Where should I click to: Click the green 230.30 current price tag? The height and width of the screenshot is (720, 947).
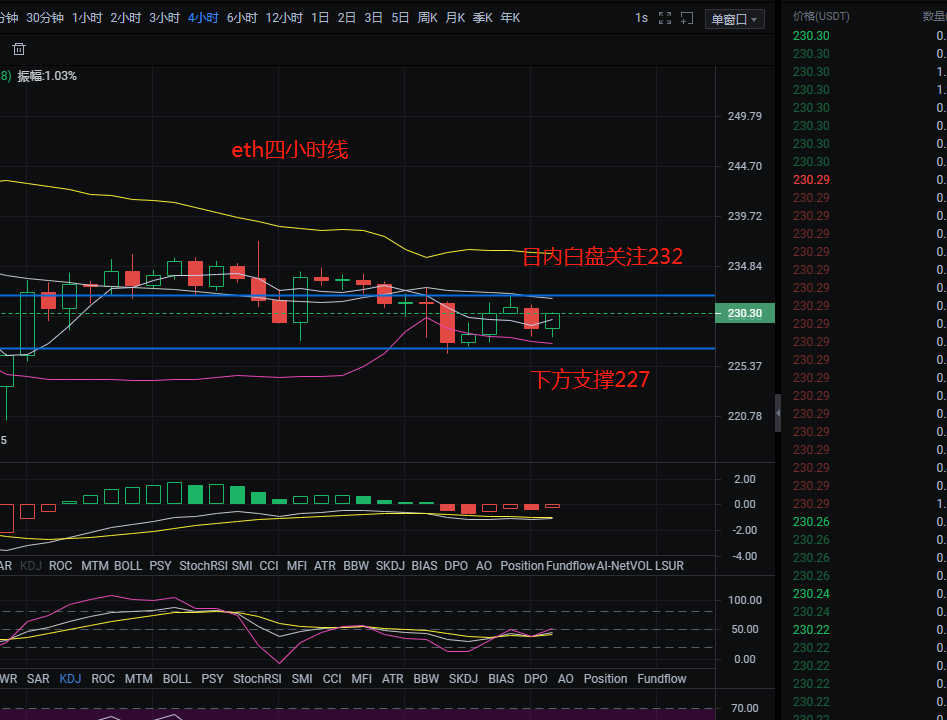pos(745,314)
